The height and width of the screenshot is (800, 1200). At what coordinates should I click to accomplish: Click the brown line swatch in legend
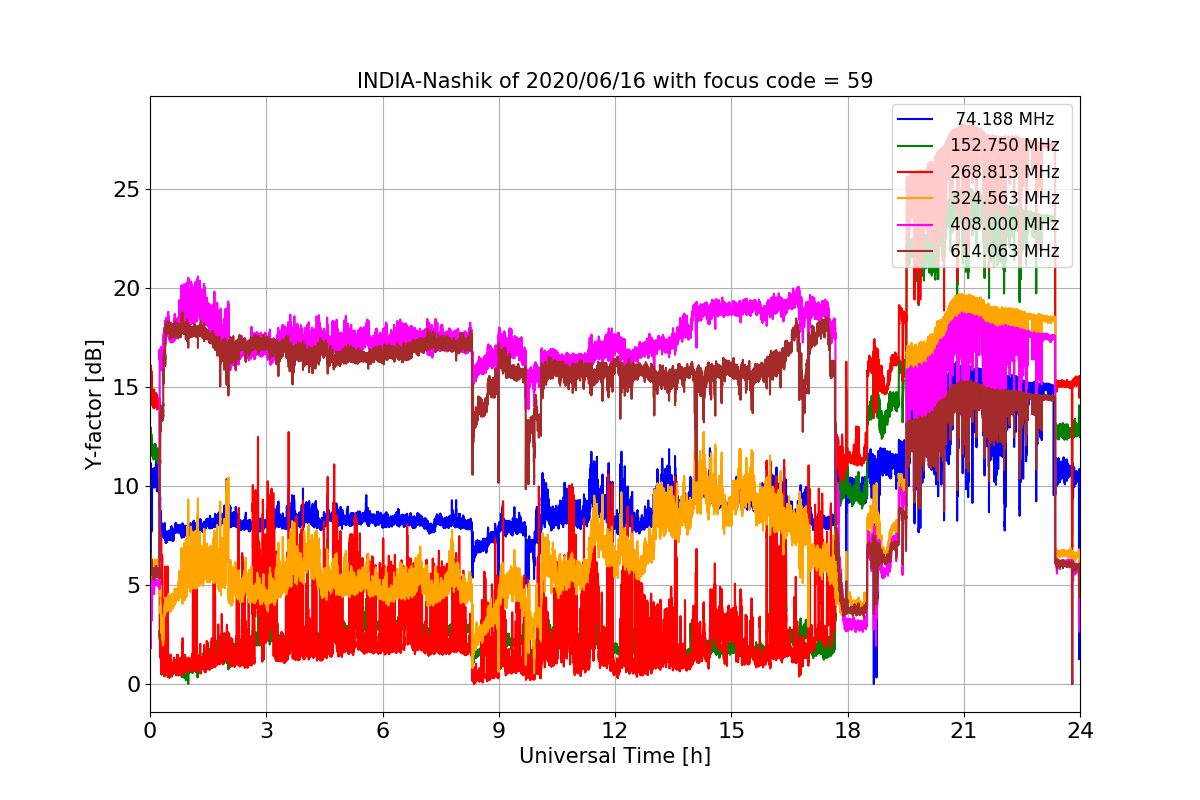point(915,251)
